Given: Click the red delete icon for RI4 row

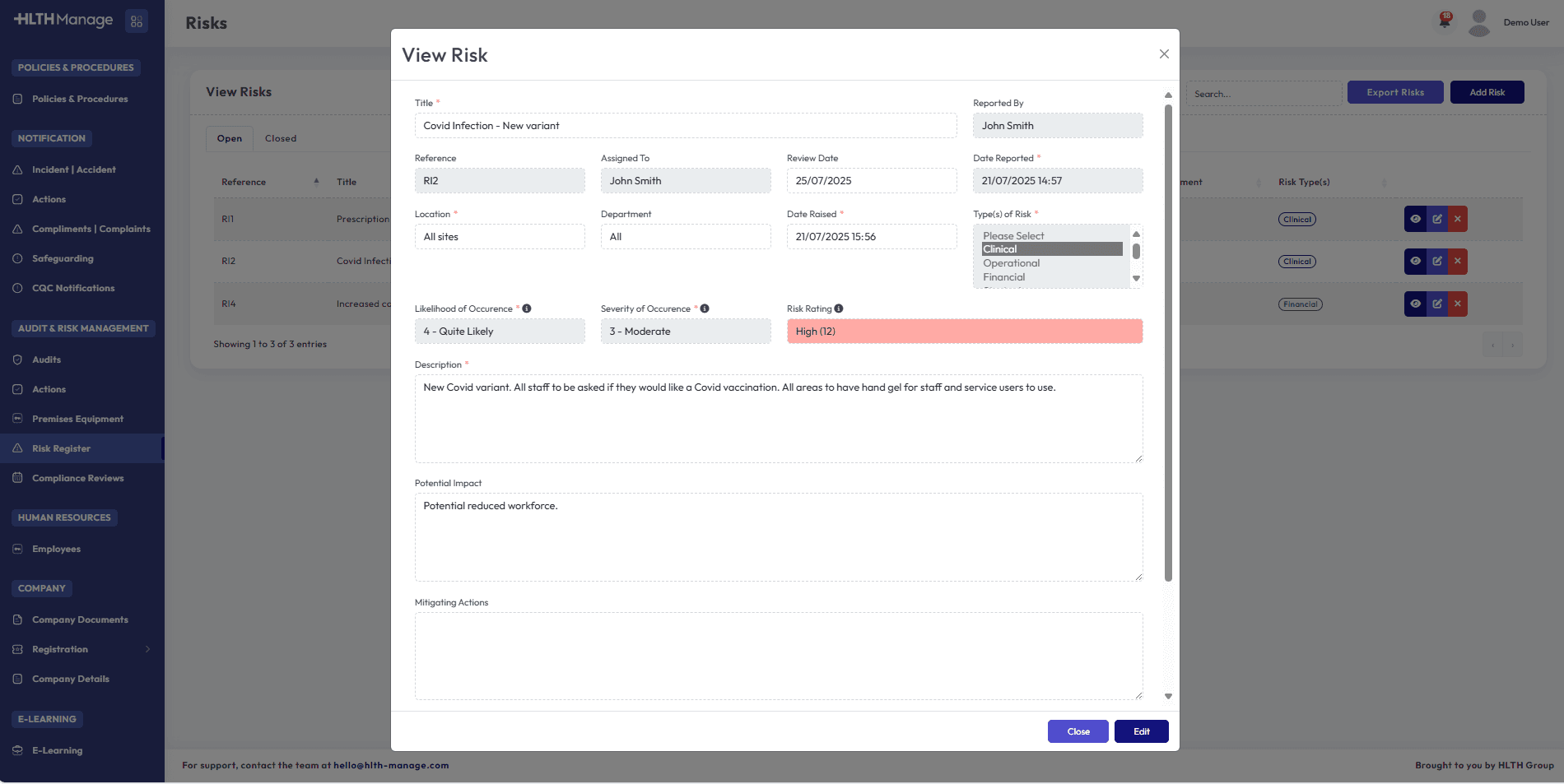Looking at the screenshot, I should point(1458,304).
